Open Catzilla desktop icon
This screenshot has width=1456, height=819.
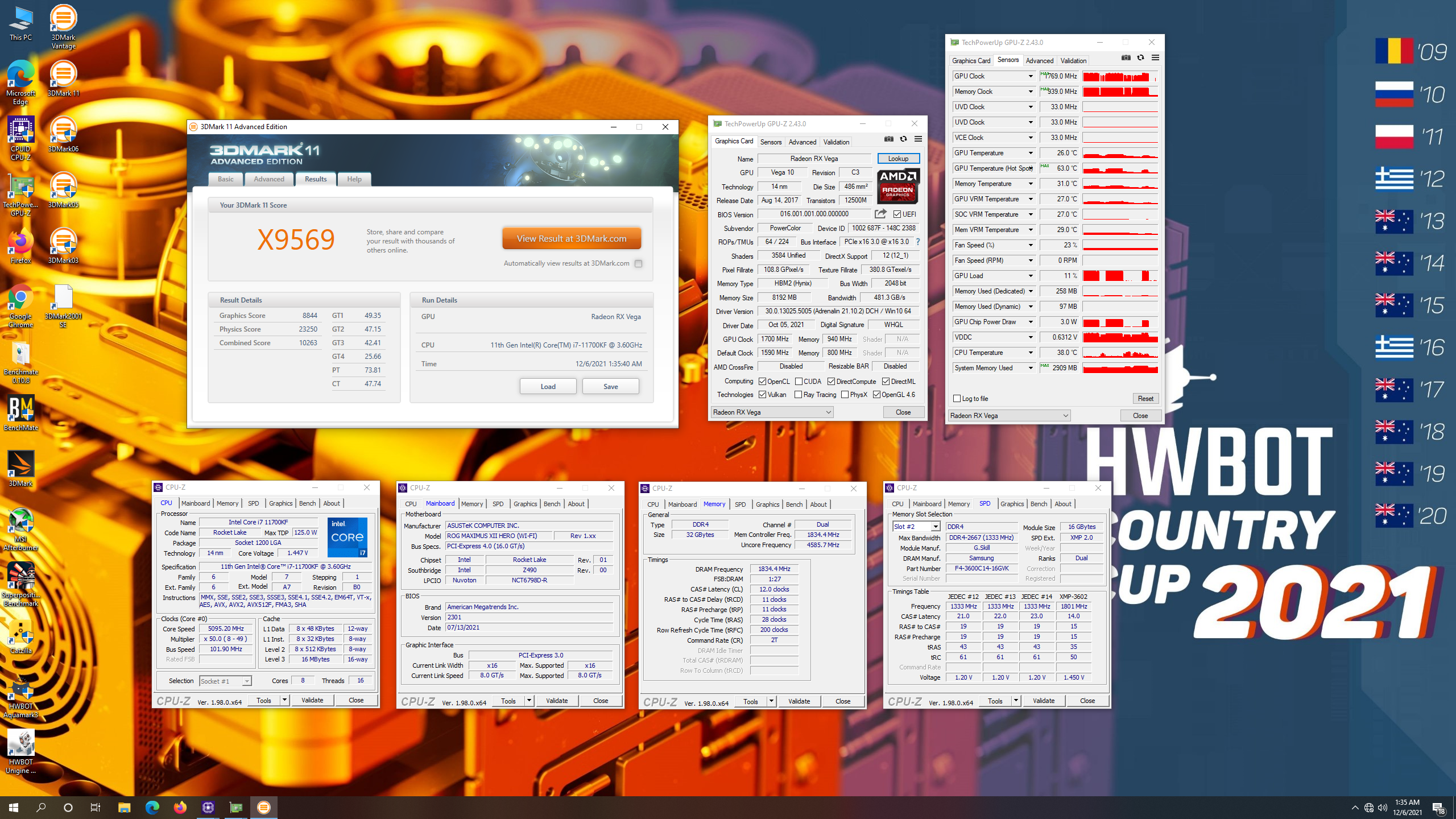(20, 635)
